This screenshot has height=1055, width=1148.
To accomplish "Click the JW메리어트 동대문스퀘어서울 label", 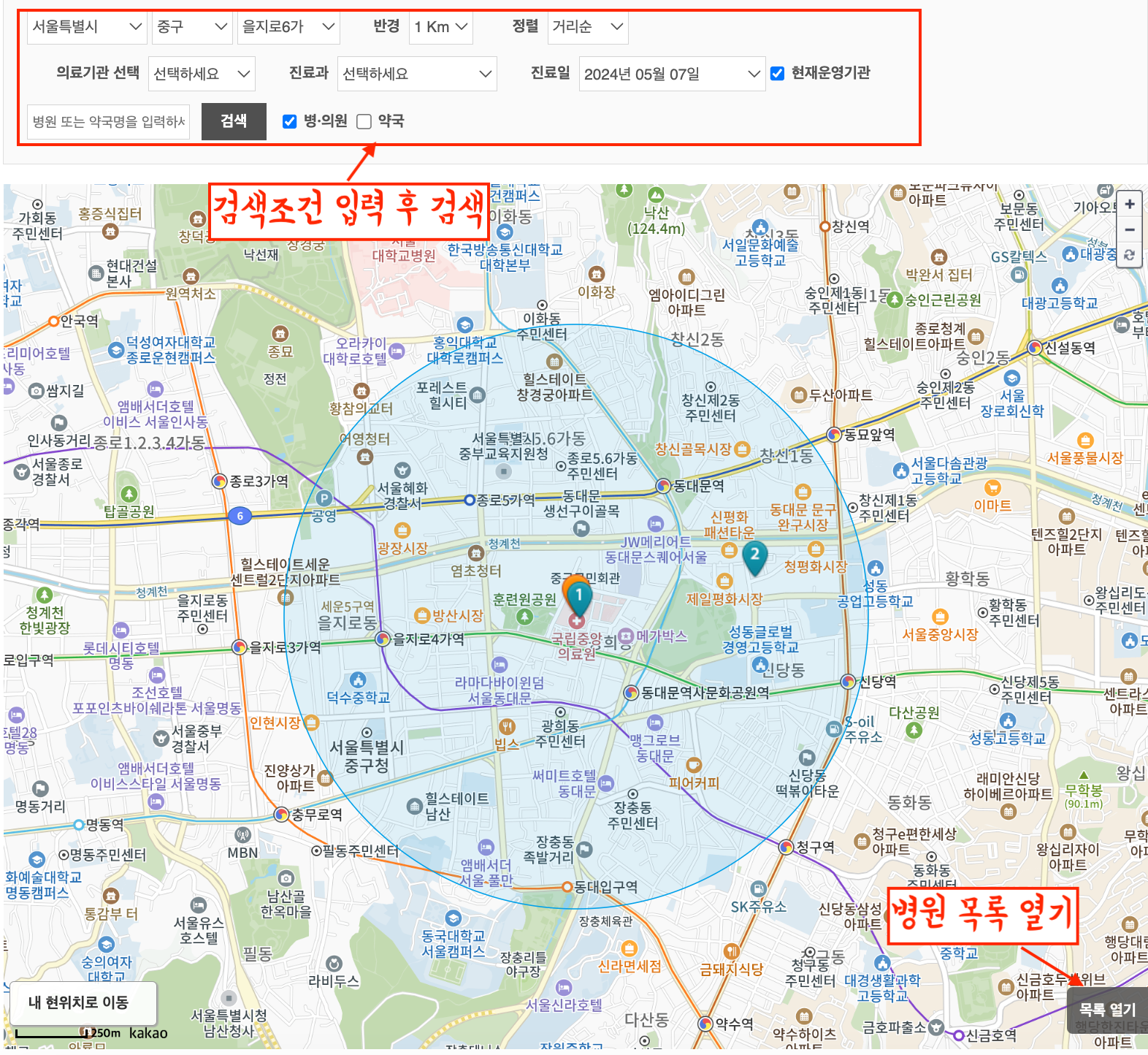I will 656,549.
